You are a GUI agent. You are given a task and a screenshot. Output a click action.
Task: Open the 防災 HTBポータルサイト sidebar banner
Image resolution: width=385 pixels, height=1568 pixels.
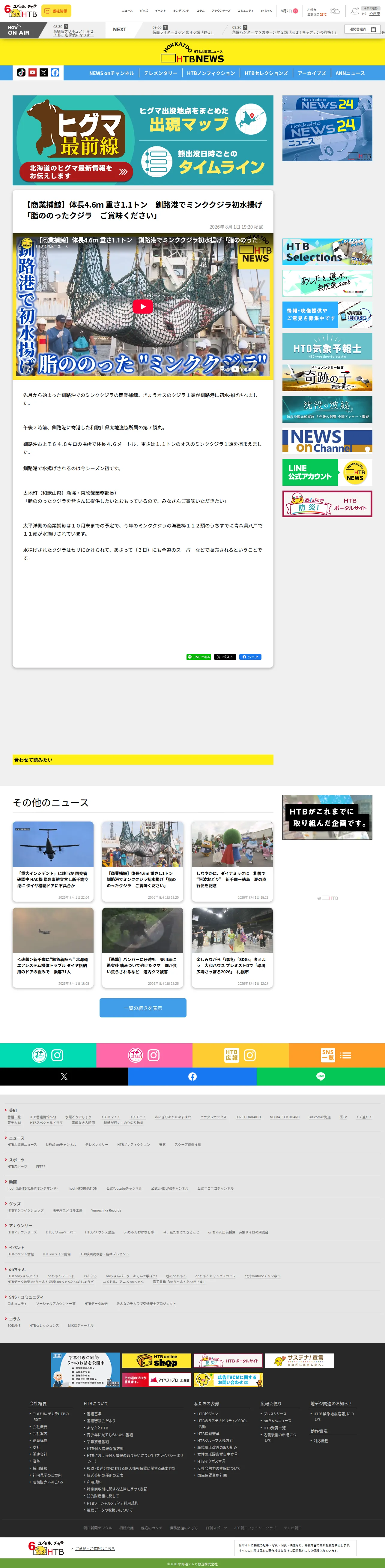click(x=327, y=504)
